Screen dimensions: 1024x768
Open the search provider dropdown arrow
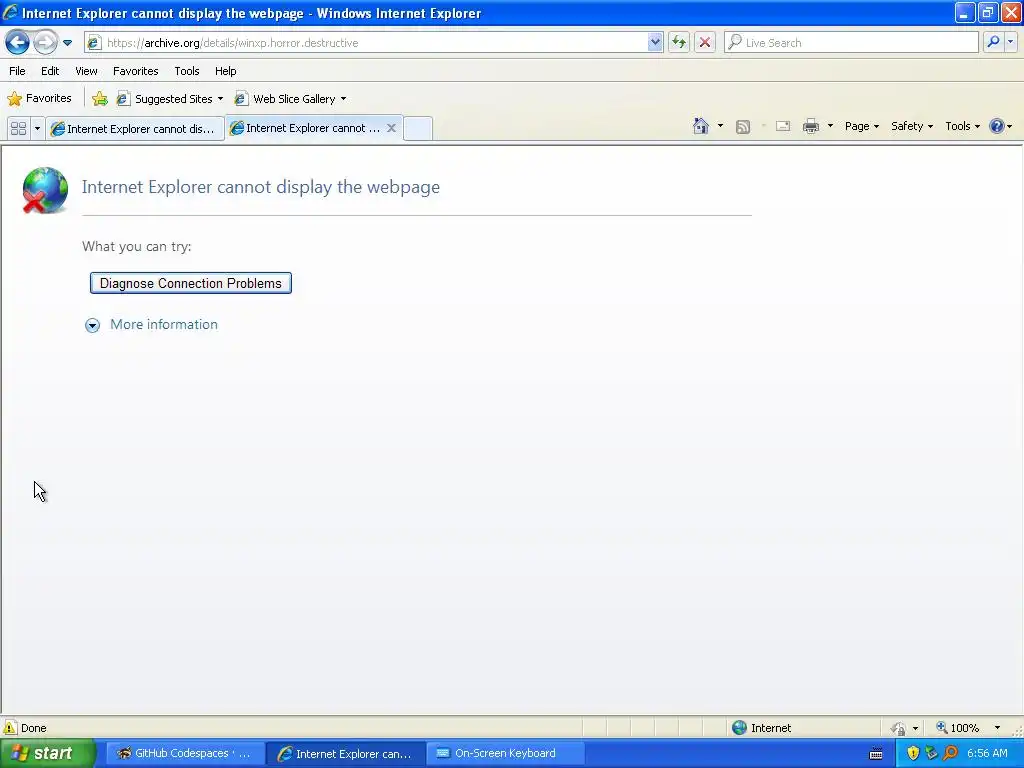(x=1010, y=42)
